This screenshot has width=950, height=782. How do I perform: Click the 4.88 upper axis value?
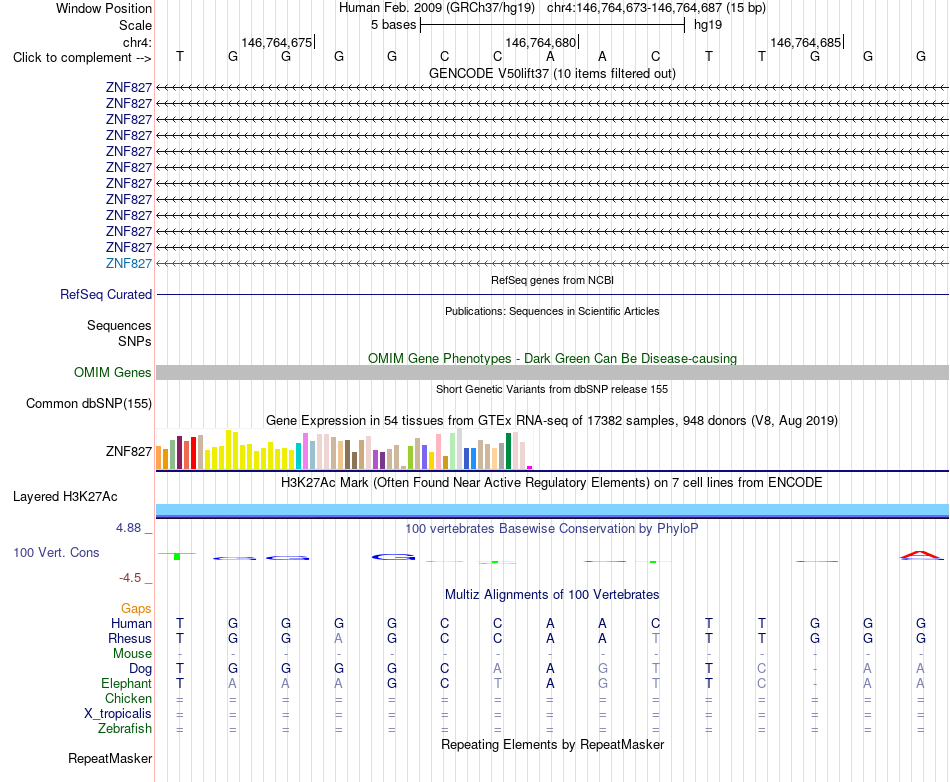(128, 528)
